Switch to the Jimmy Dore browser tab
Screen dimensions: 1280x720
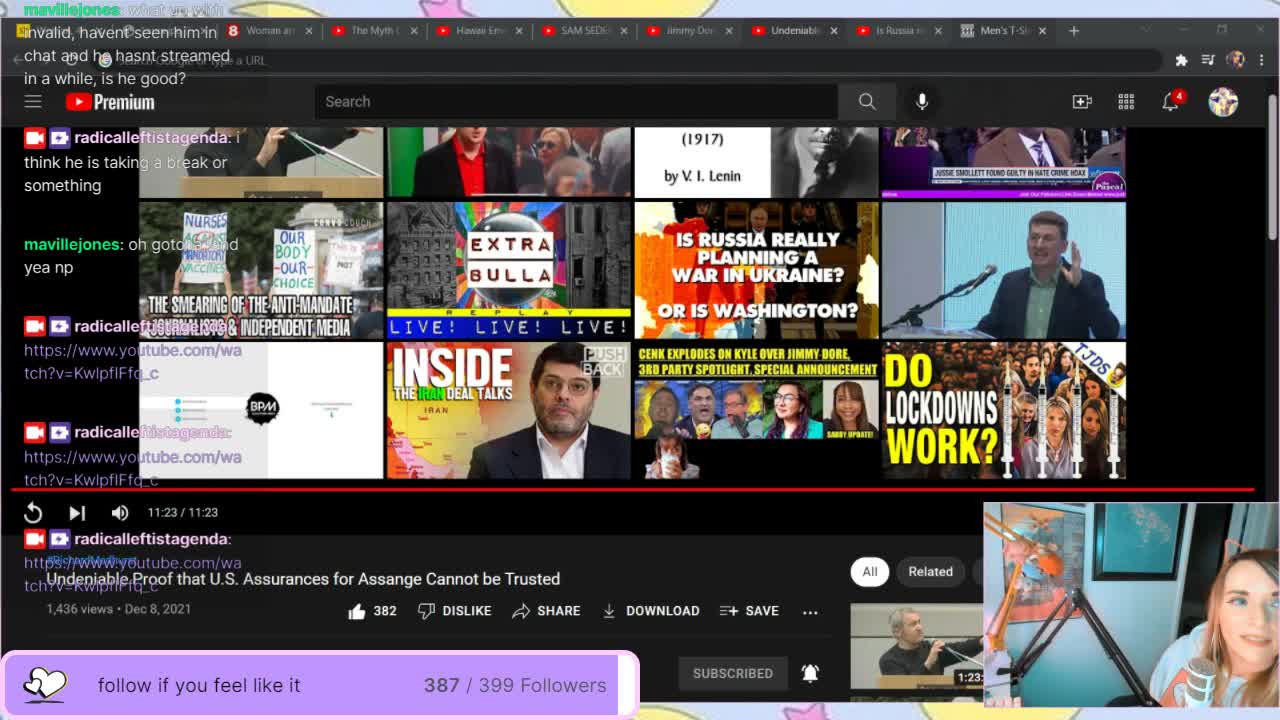688,31
